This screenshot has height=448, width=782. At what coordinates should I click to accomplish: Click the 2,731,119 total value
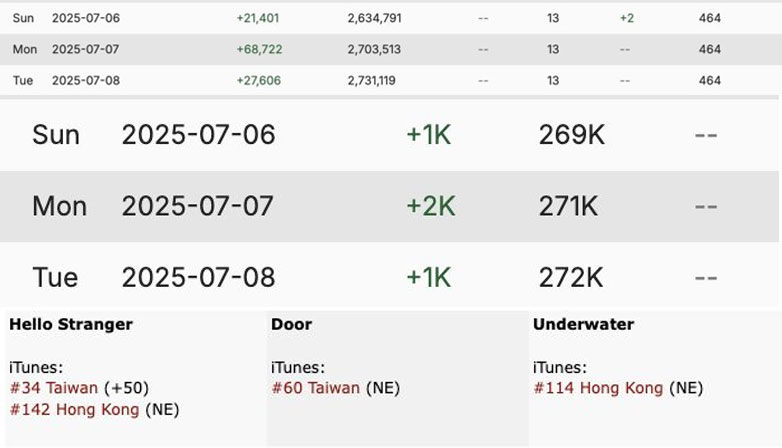[x=375, y=80]
